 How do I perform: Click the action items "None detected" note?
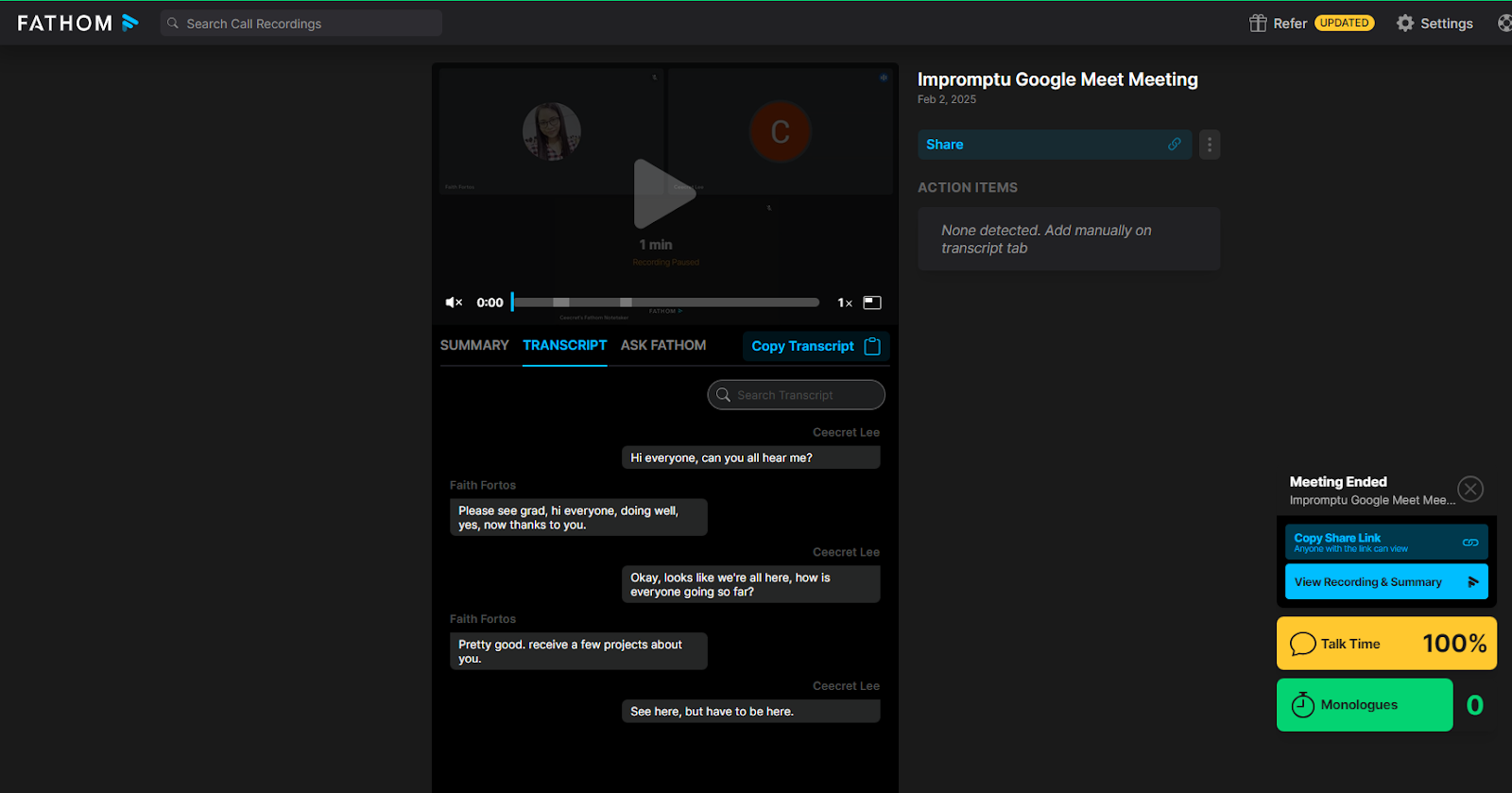coord(1069,239)
